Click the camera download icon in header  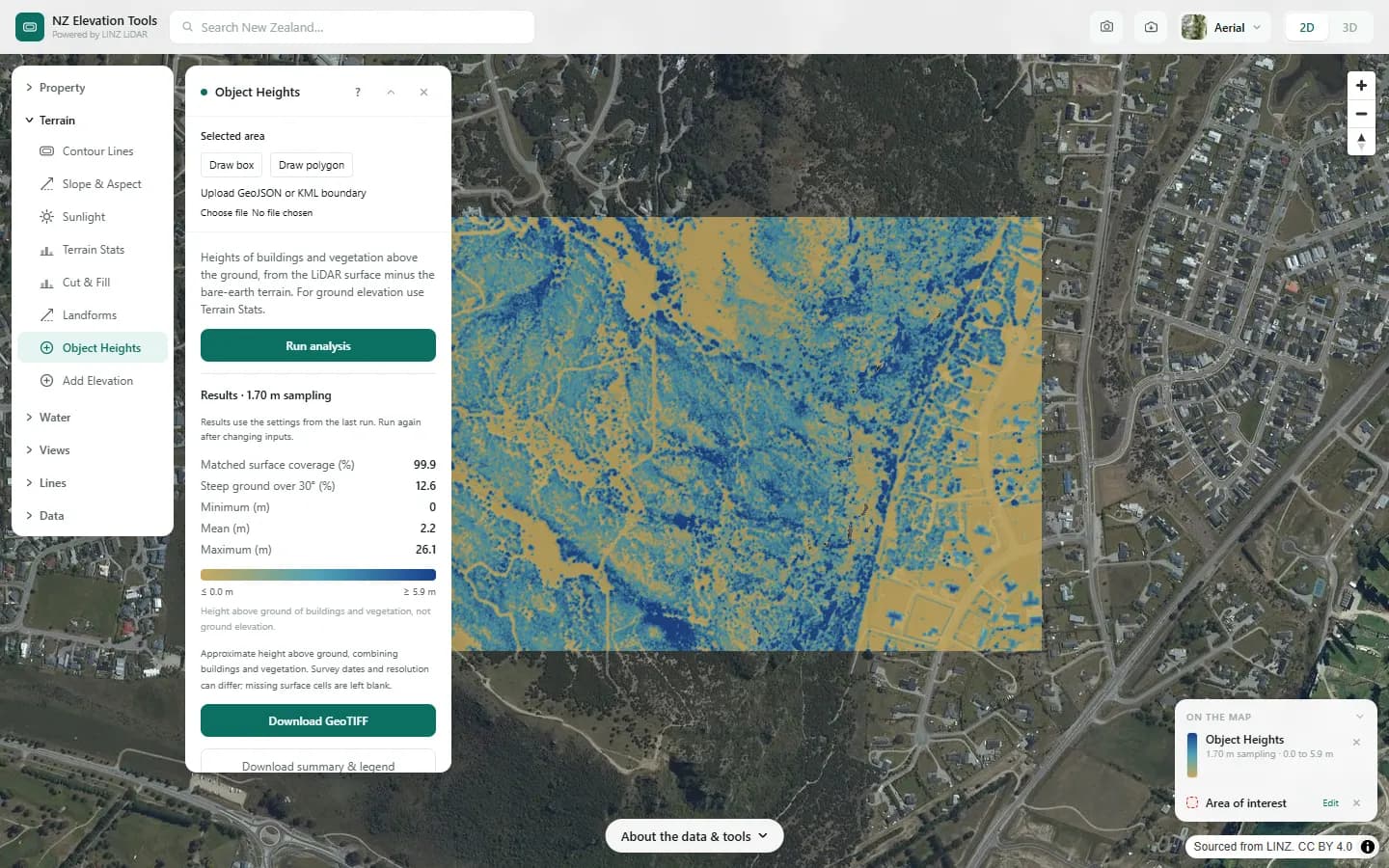pos(1151,27)
